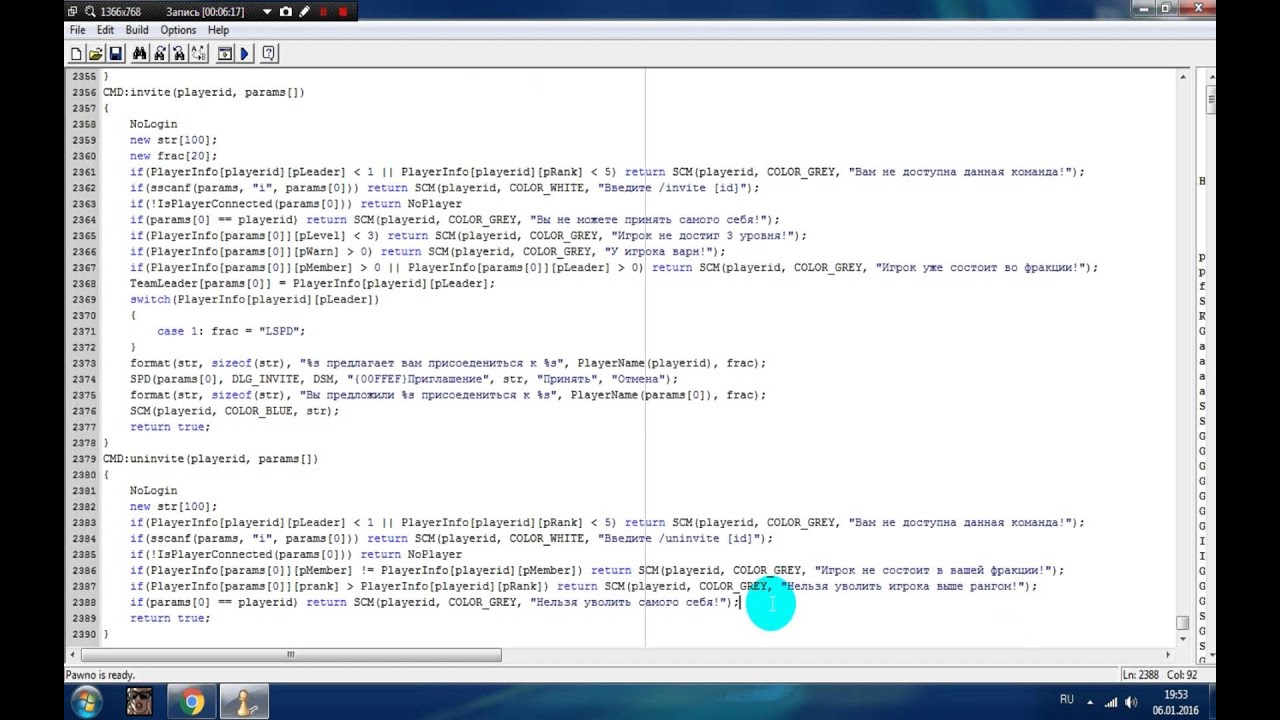This screenshot has width=1280, height=720.
Task: Open the File menu
Action: click(x=77, y=30)
